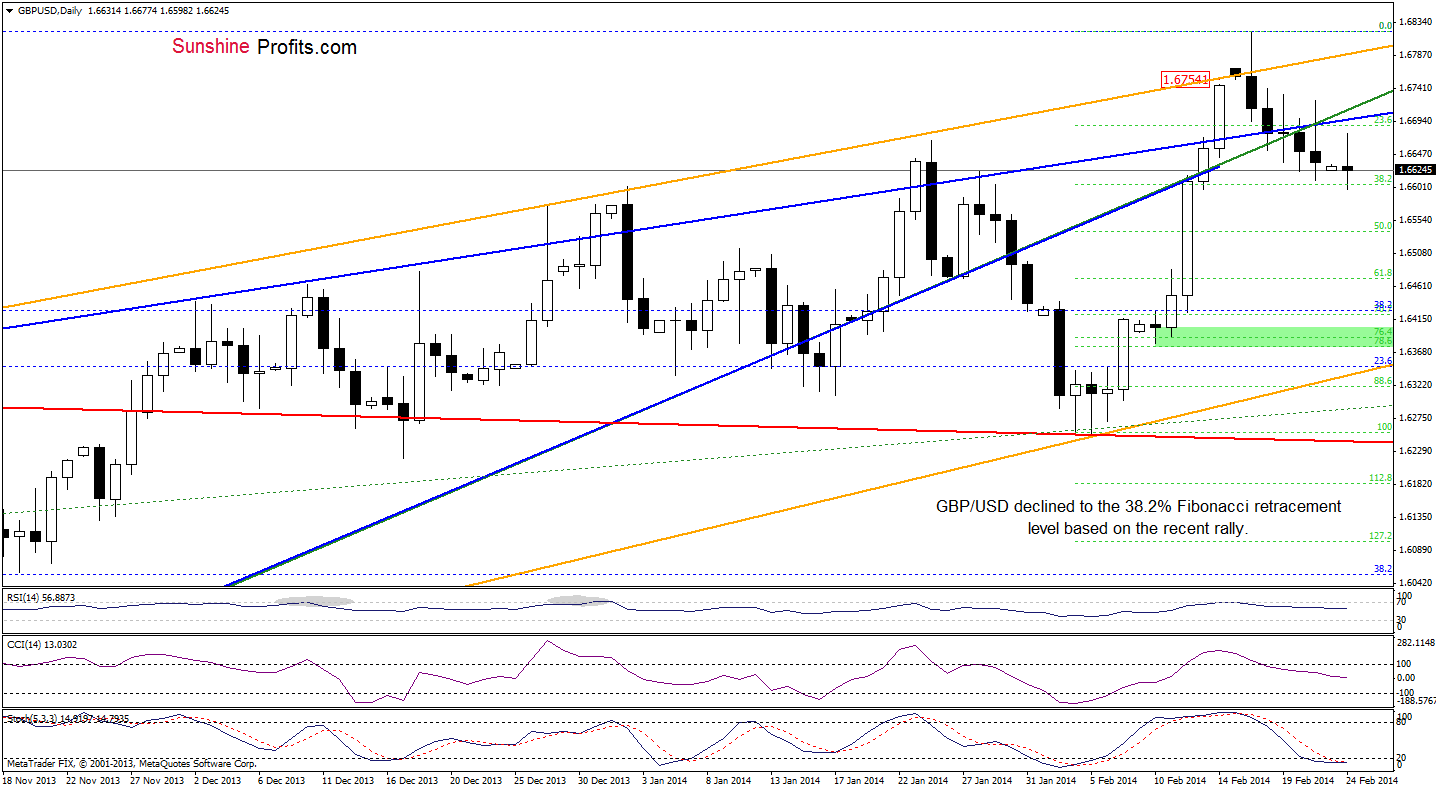Click the 13 Jan 2014 date label
This screenshot has height=789, width=1436.
pyautogui.click(x=796, y=780)
